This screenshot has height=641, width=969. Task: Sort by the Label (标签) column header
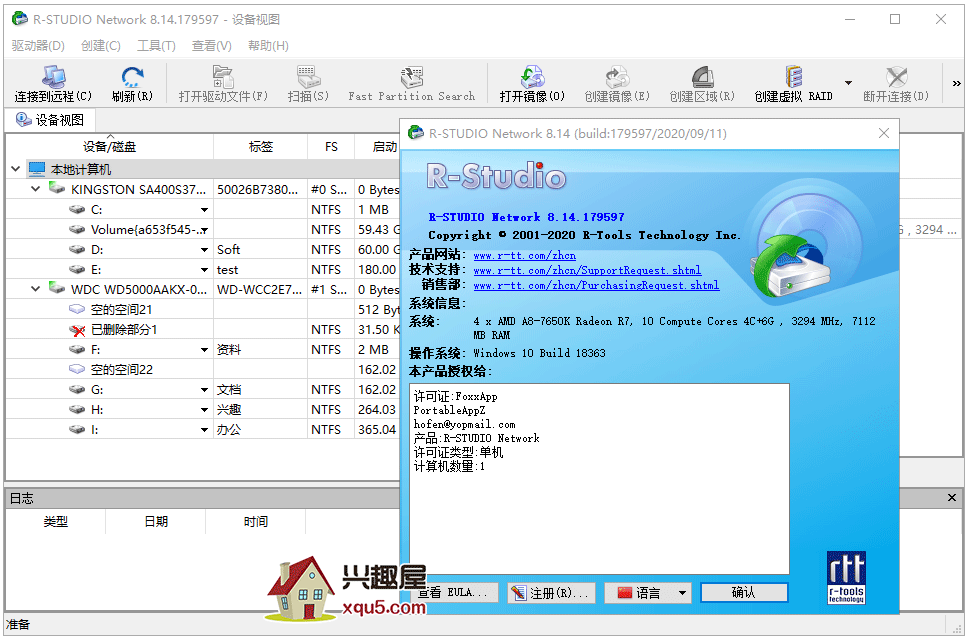pos(260,146)
